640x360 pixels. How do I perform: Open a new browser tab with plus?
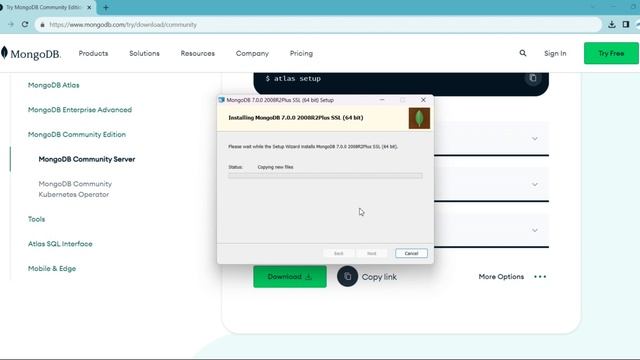coord(106,7)
